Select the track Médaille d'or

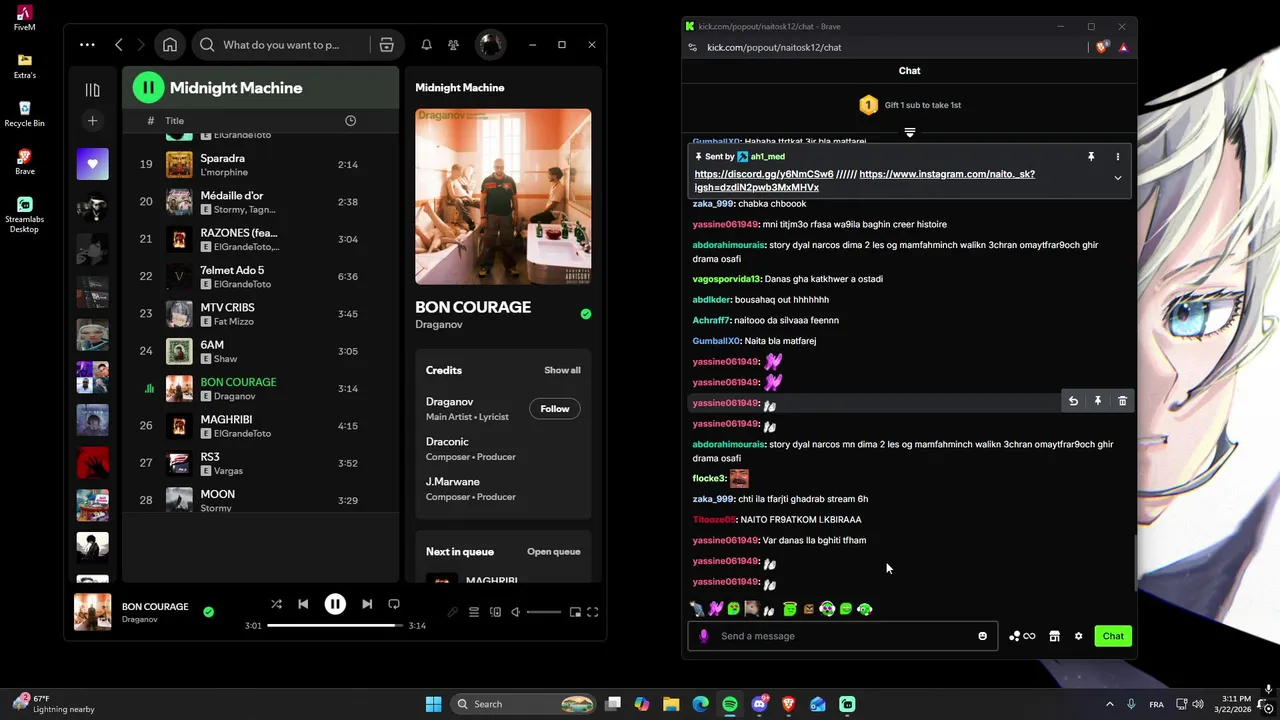[260, 202]
